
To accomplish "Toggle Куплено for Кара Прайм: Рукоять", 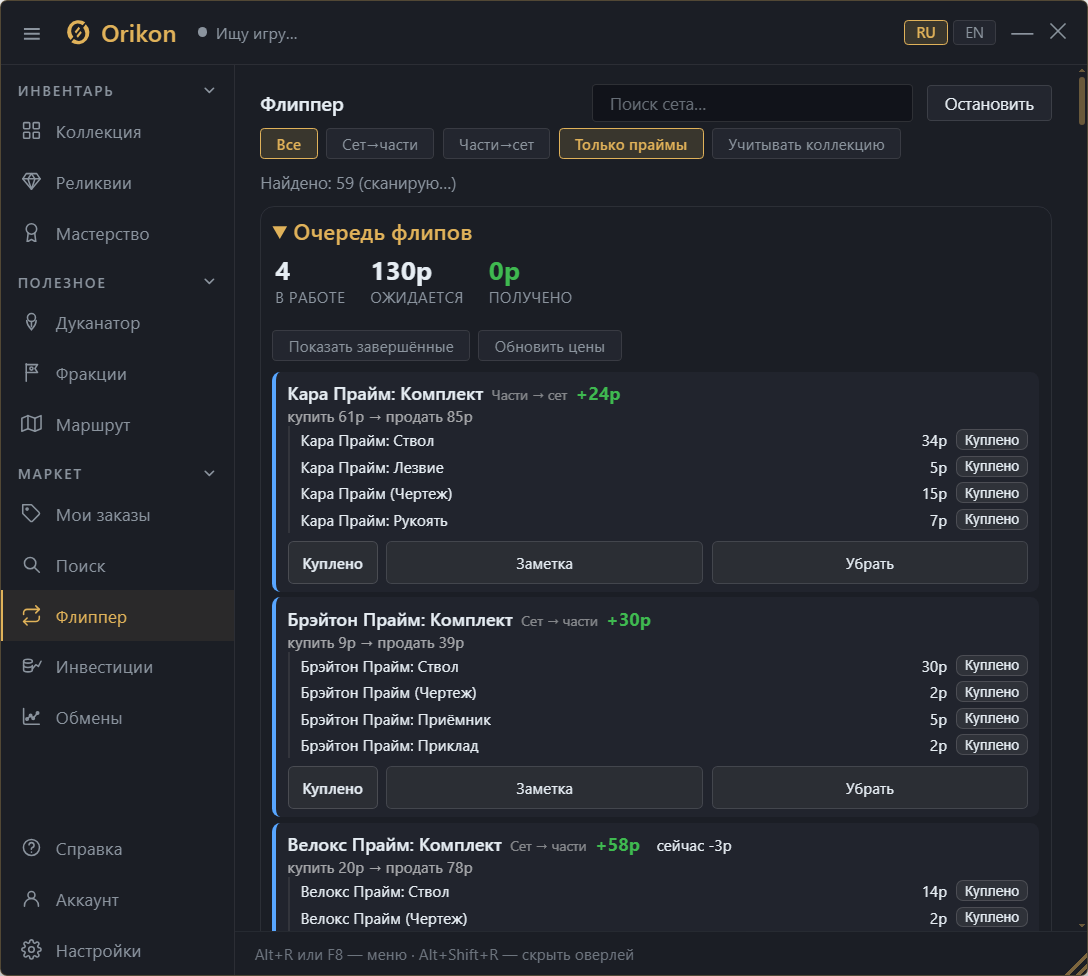I will click(992, 520).
